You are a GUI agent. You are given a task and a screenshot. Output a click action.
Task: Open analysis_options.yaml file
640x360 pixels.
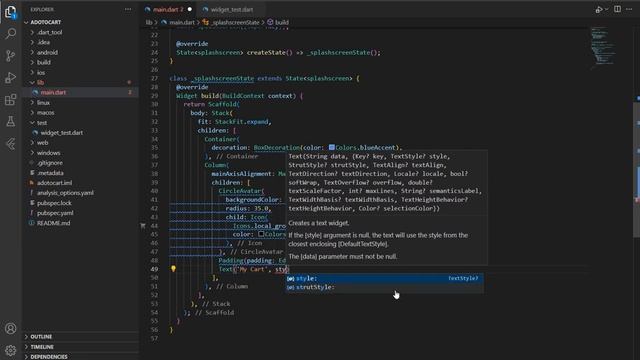[x=65, y=193]
